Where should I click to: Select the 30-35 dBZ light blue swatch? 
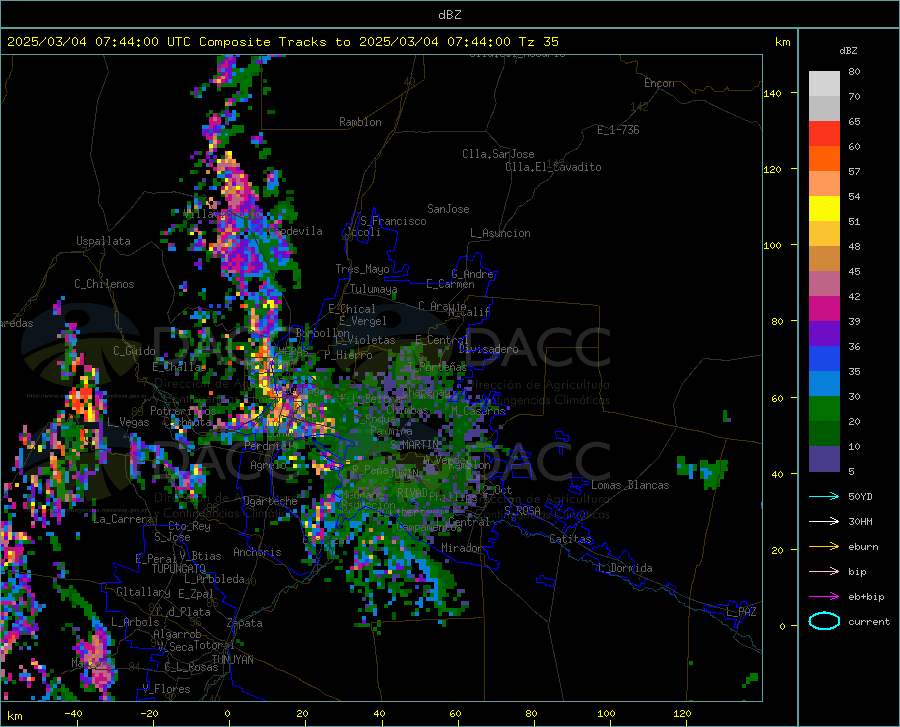pos(824,384)
